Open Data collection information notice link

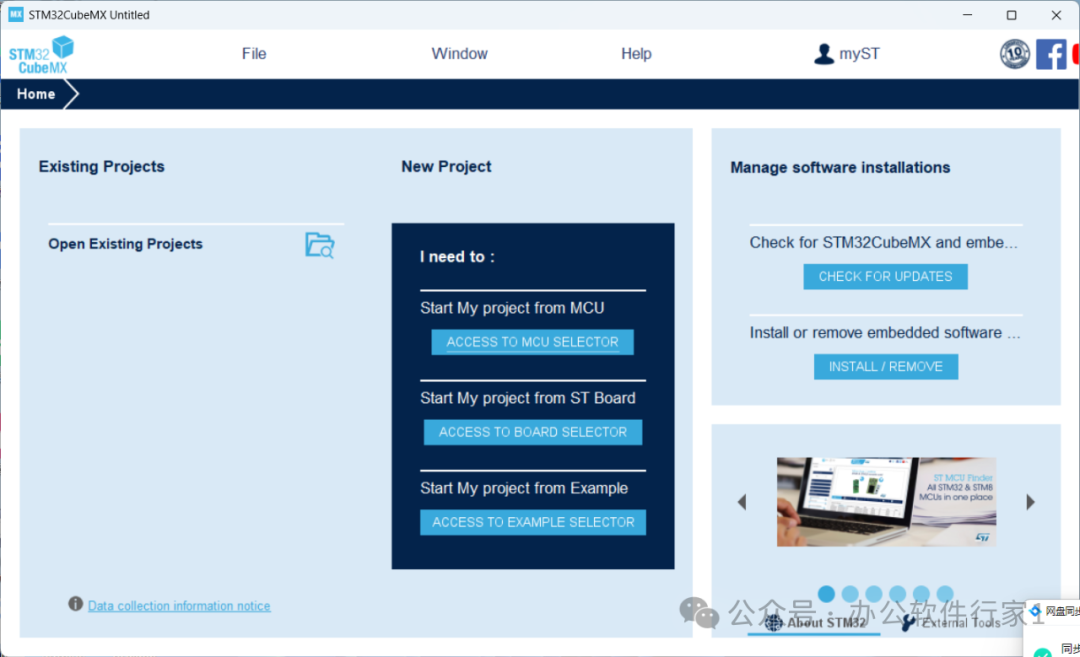click(179, 606)
